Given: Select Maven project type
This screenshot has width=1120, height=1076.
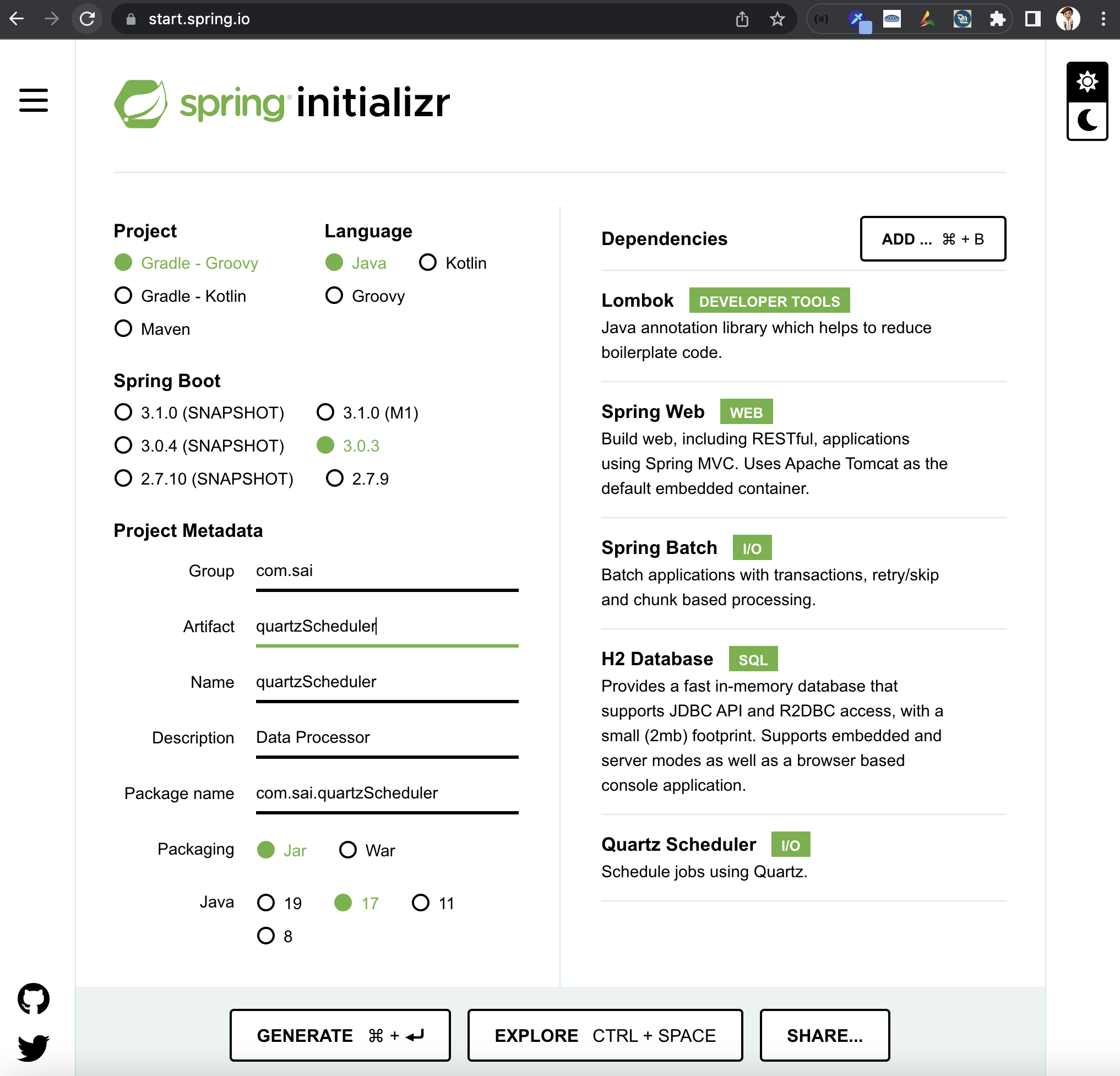Looking at the screenshot, I should click(x=123, y=329).
